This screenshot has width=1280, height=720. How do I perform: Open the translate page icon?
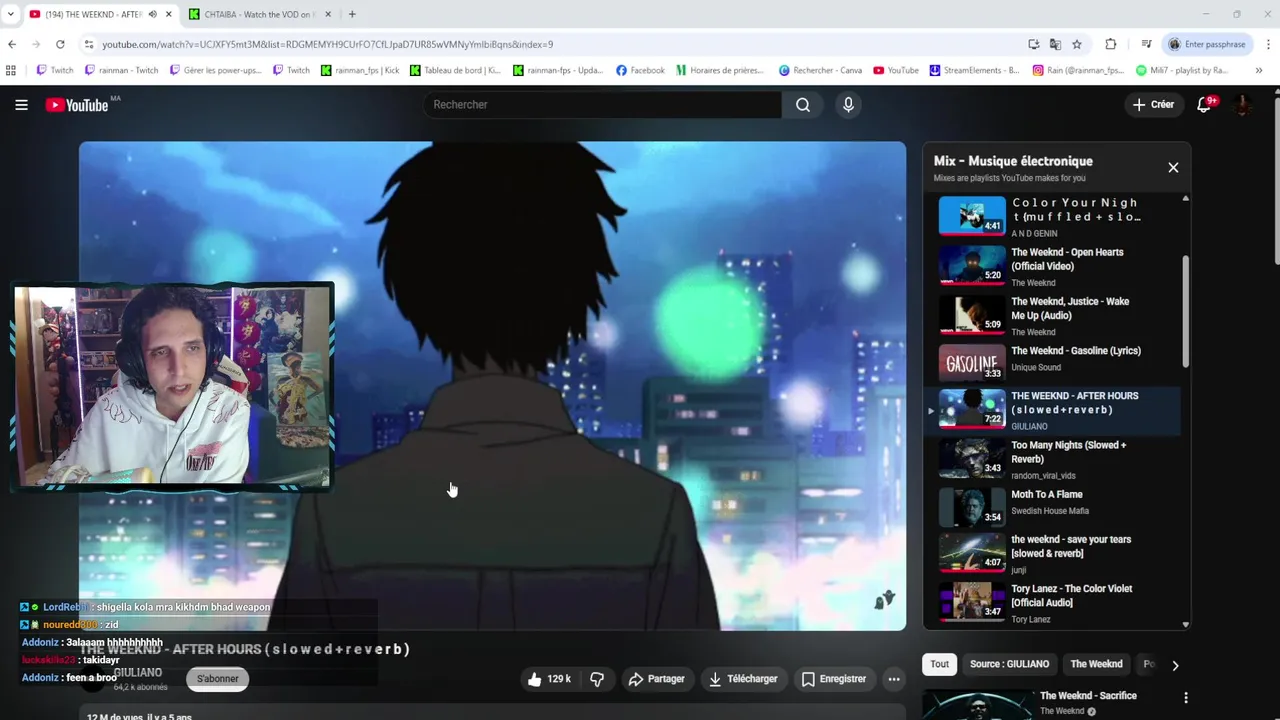[x=1055, y=44]
